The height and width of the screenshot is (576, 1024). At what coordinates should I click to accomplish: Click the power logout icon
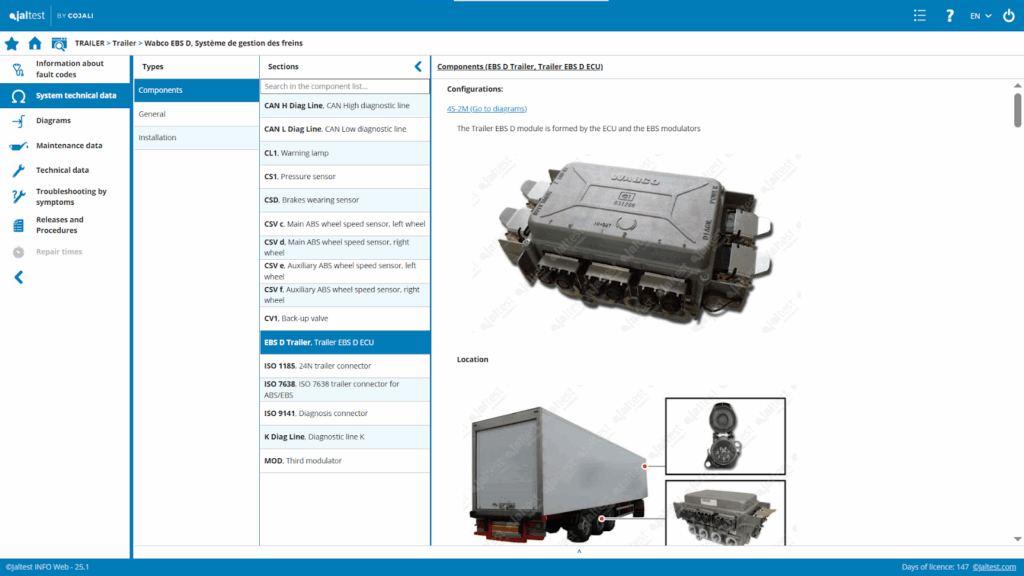(x=1008, y=16)
